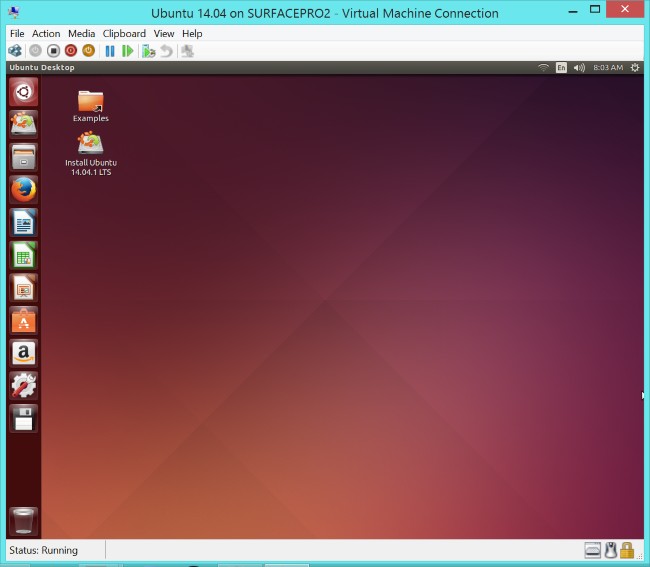Click the mouse status icon in the status bar

[610, 550]
